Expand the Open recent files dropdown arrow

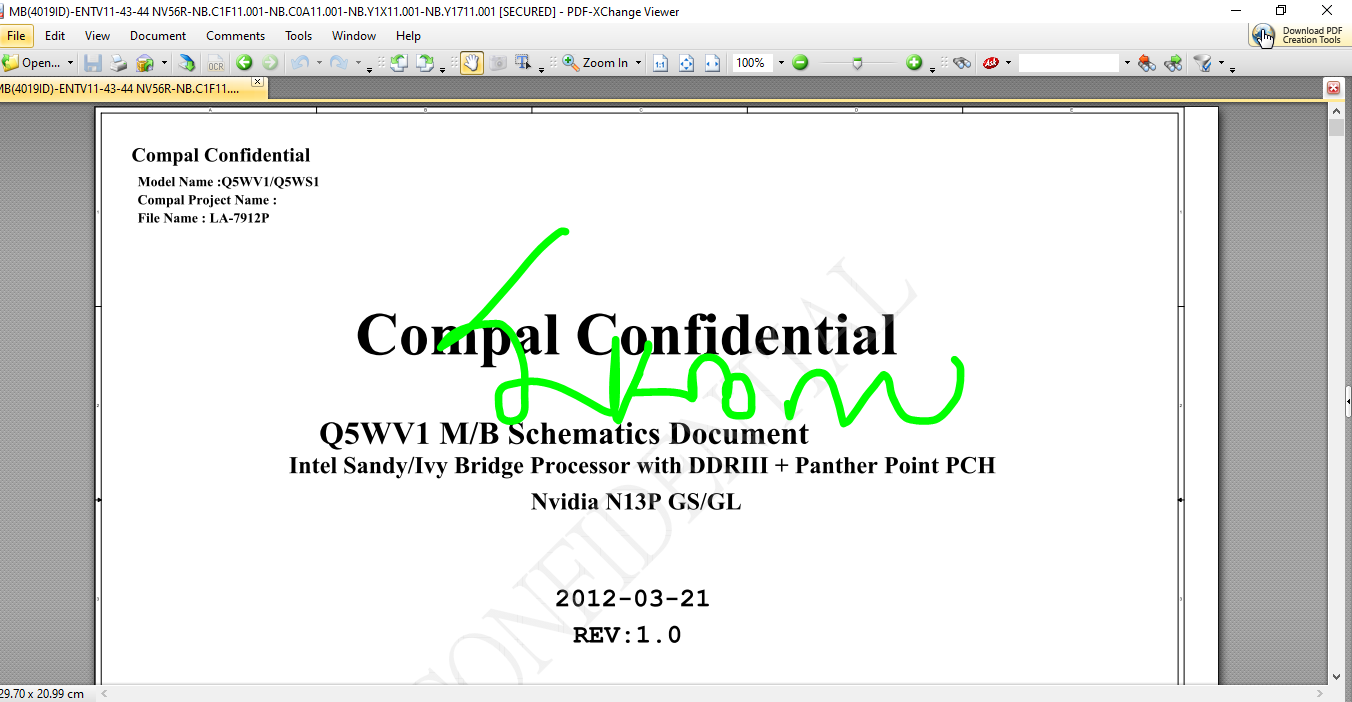[70, 63]
